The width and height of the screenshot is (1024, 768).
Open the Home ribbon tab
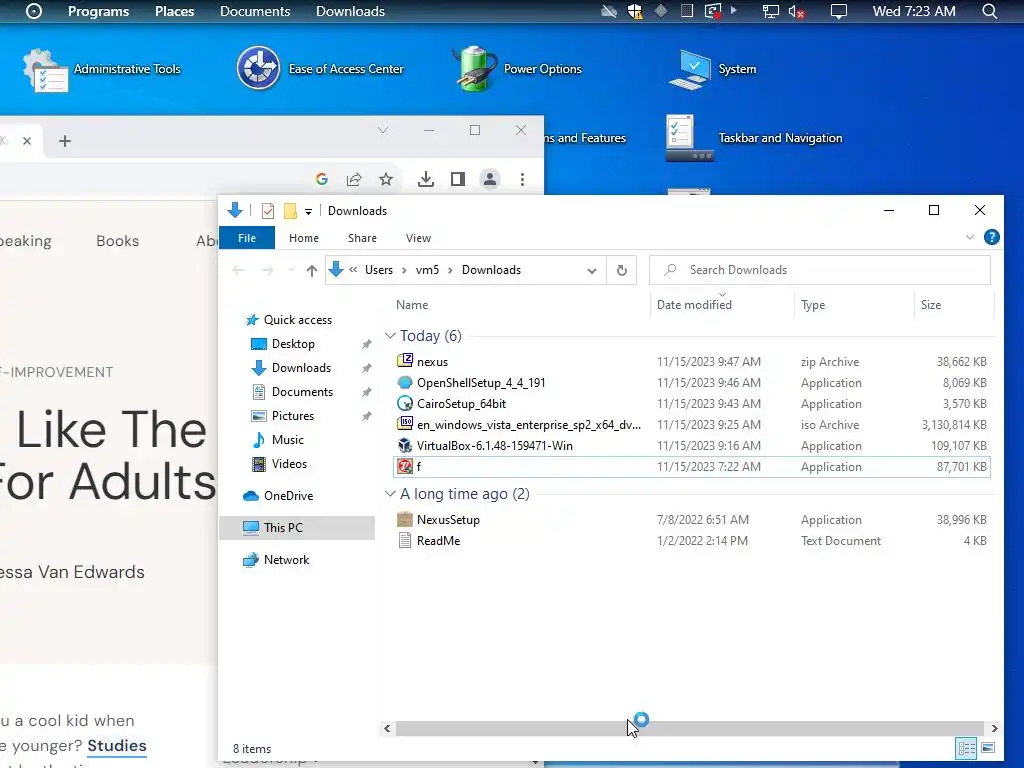(x=304, y=238)
